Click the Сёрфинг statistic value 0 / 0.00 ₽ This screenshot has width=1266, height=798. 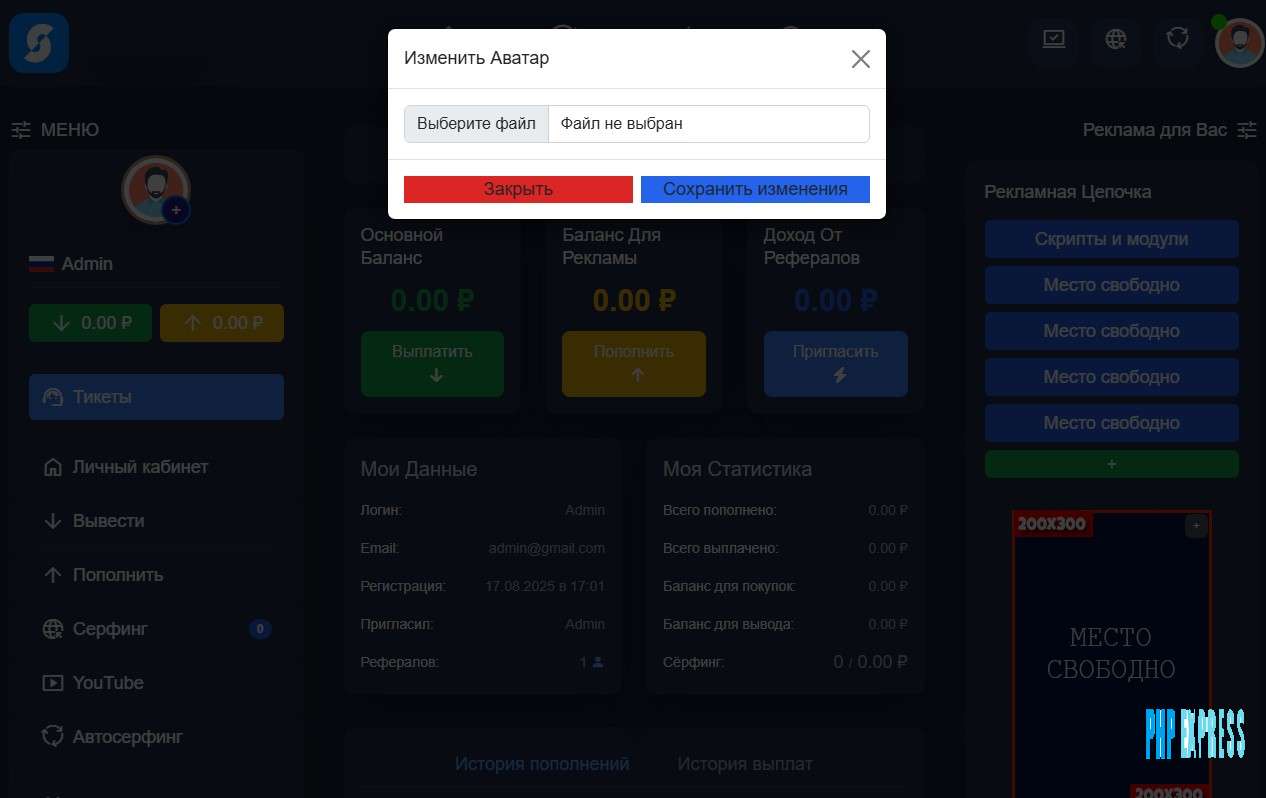(871, 662)
